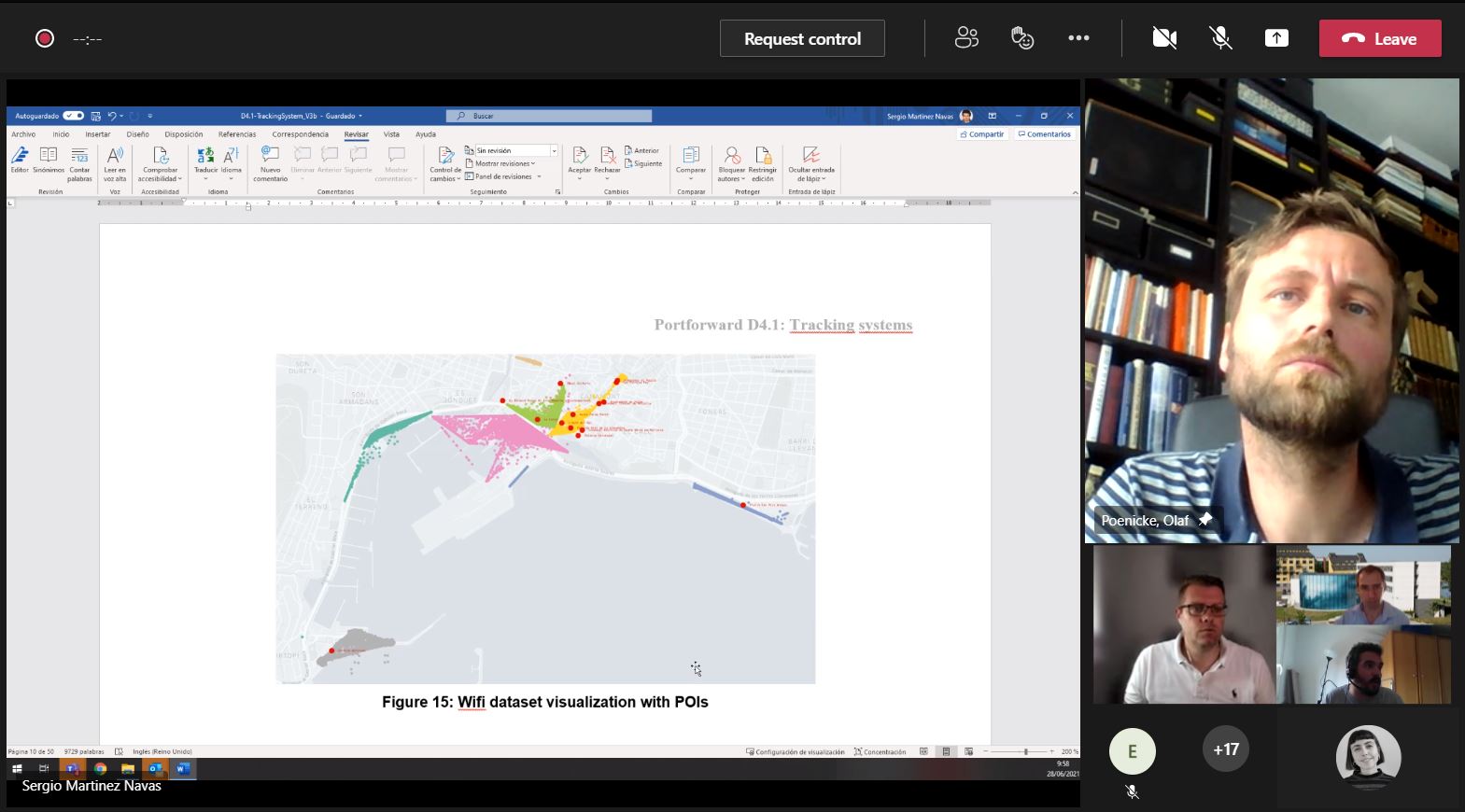Click Ocultar entrada de lápiz

tap(811, 163)
